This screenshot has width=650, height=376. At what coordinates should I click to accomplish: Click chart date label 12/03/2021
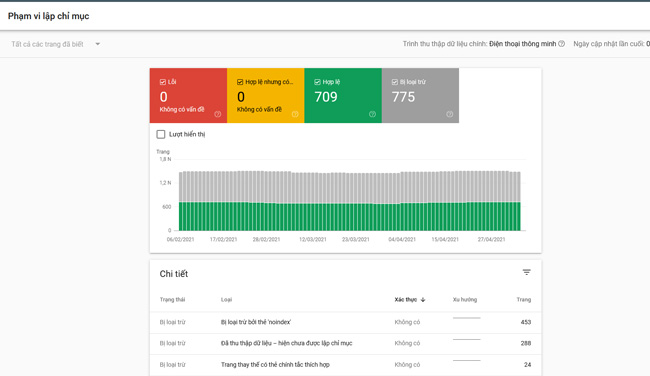313,240
